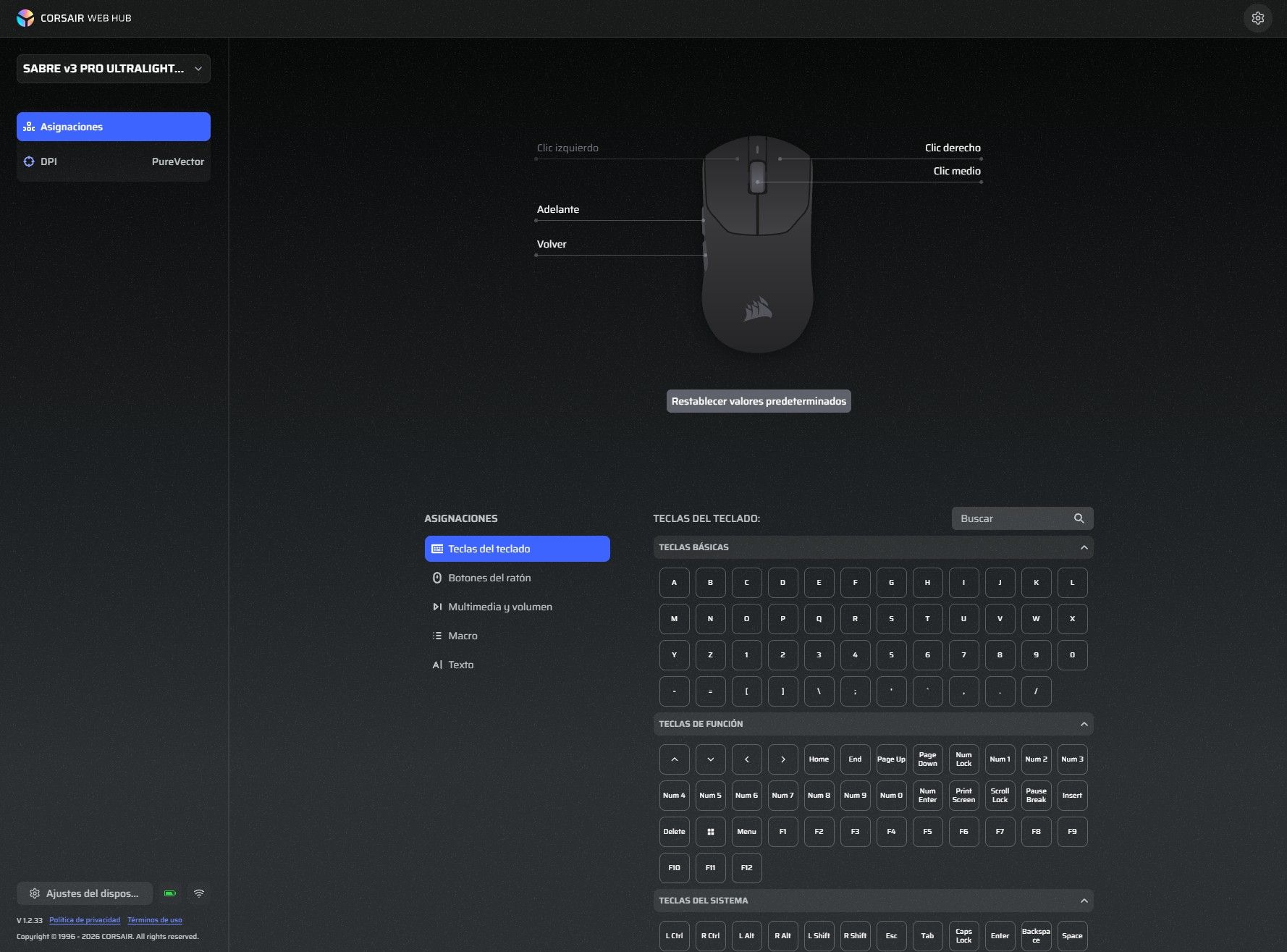
Task: Select the up arrow key
Action: point(674,759)
